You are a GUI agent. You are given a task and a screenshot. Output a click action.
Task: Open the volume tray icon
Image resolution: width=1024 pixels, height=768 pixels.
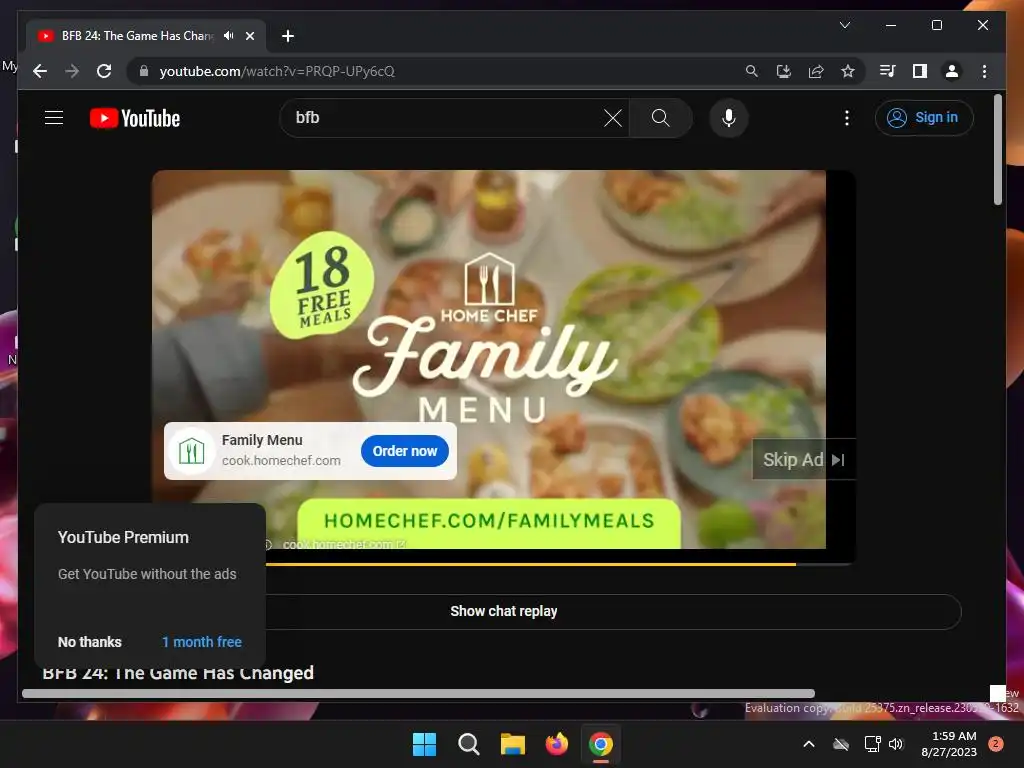click(x=896, y=744)
